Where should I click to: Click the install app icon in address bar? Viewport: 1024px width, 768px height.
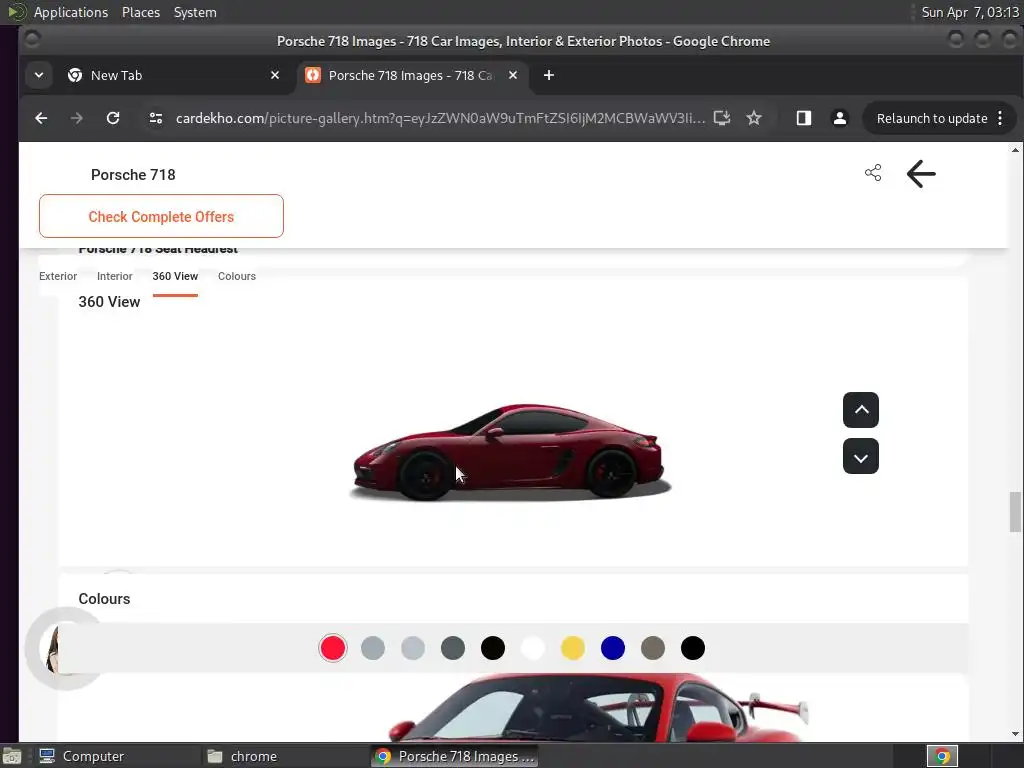[721, 118]
